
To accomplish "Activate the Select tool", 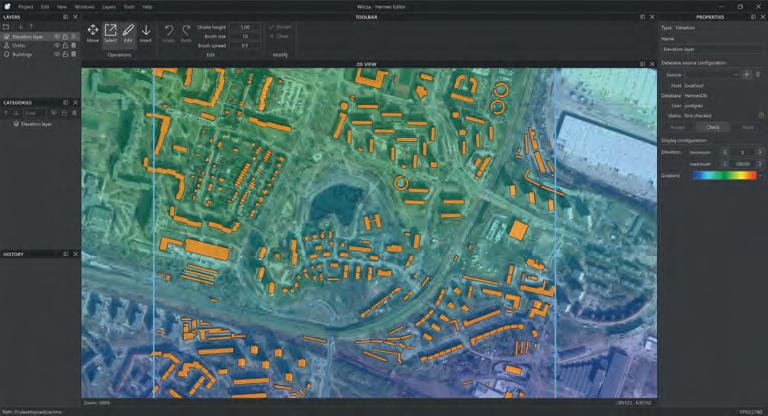I will click(111, 33).
